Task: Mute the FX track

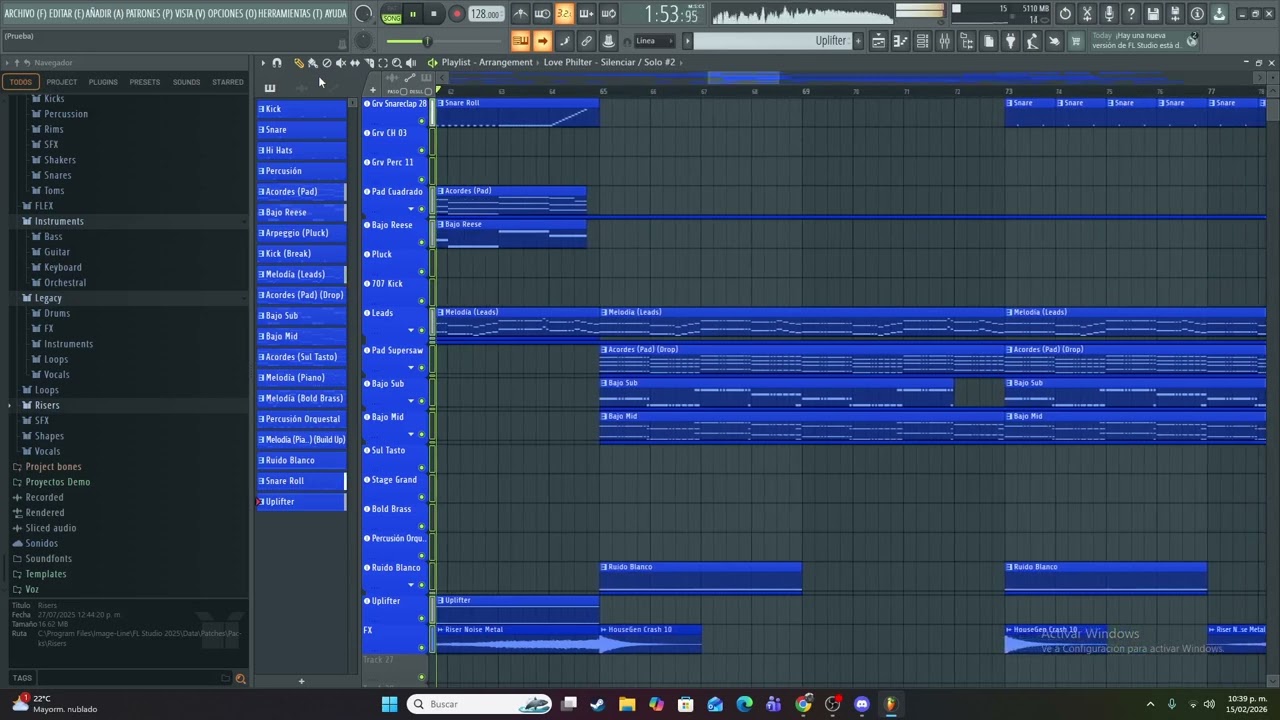Action: coord(421,648)
